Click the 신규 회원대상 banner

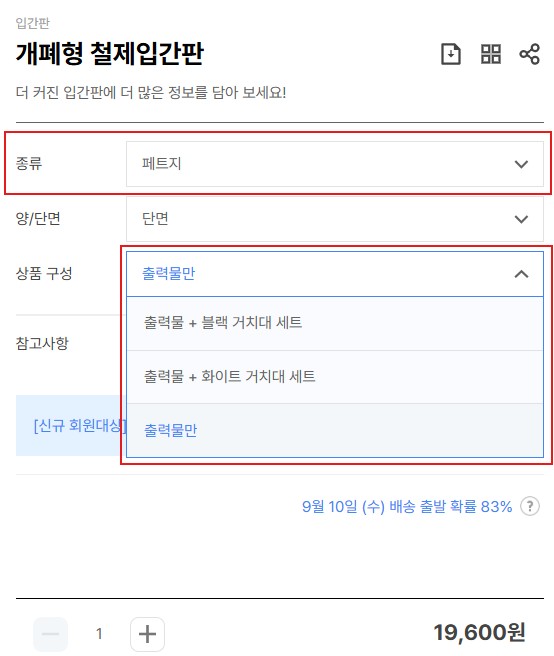[71, 425]
